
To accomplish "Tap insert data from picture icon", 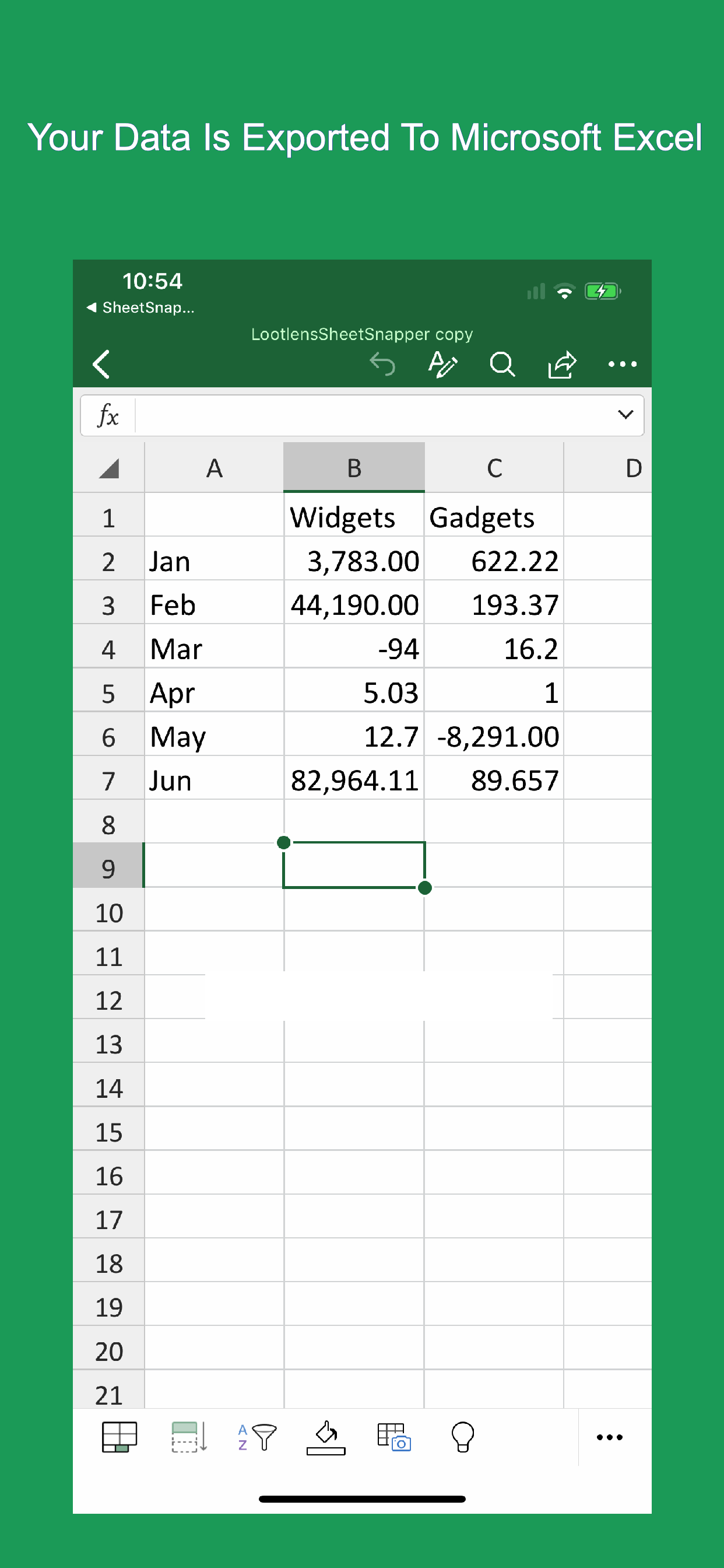I will (394, 1437).
